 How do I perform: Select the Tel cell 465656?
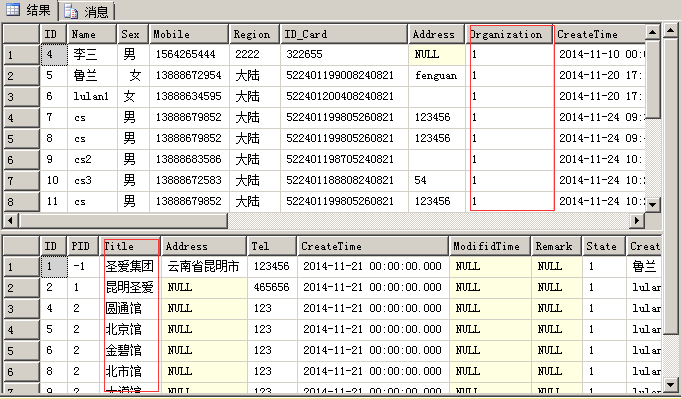click(272, 287)
